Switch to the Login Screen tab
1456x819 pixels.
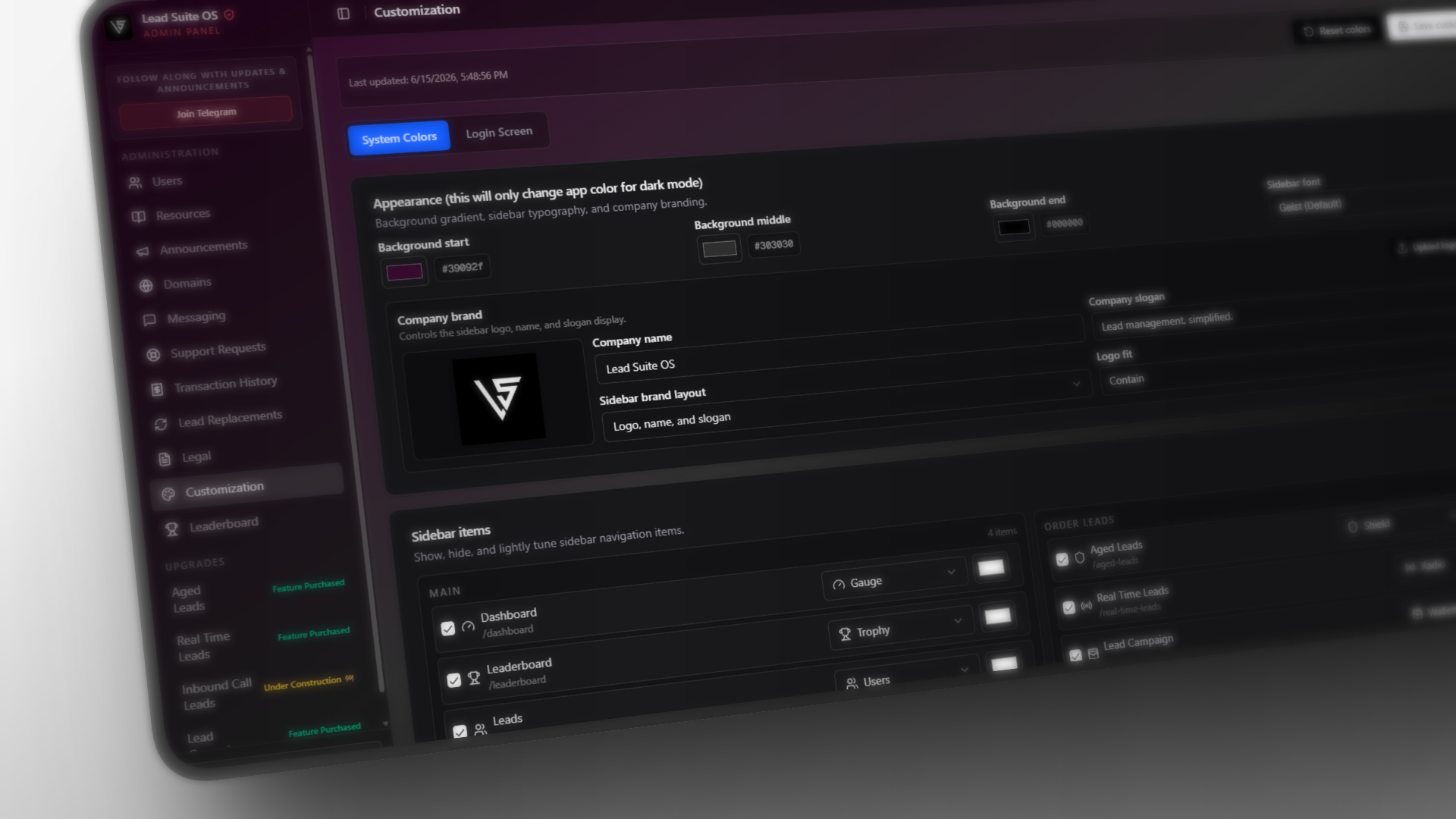(x=499, y=133)
